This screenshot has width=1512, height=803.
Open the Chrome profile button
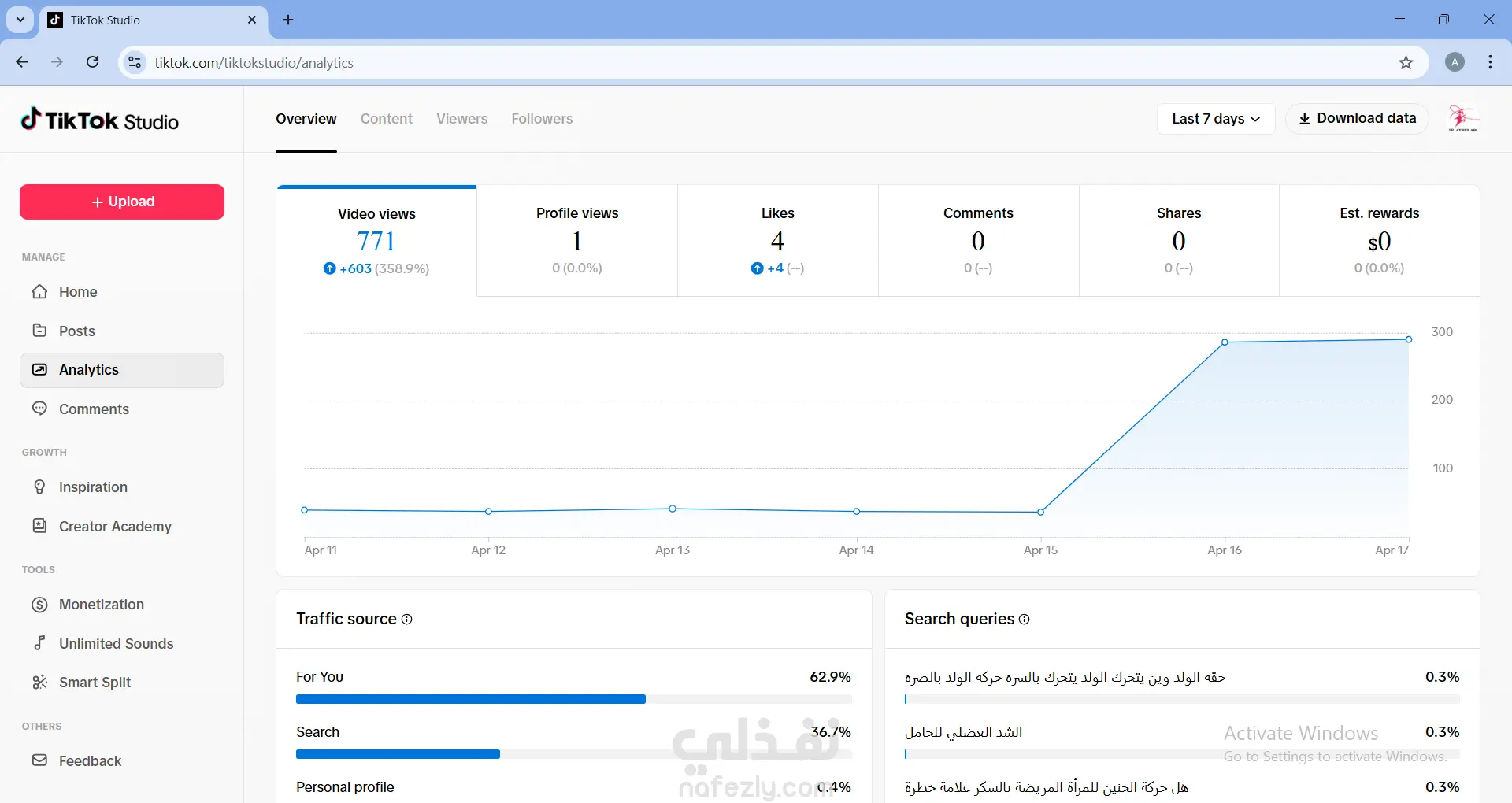coord(1455,62)
